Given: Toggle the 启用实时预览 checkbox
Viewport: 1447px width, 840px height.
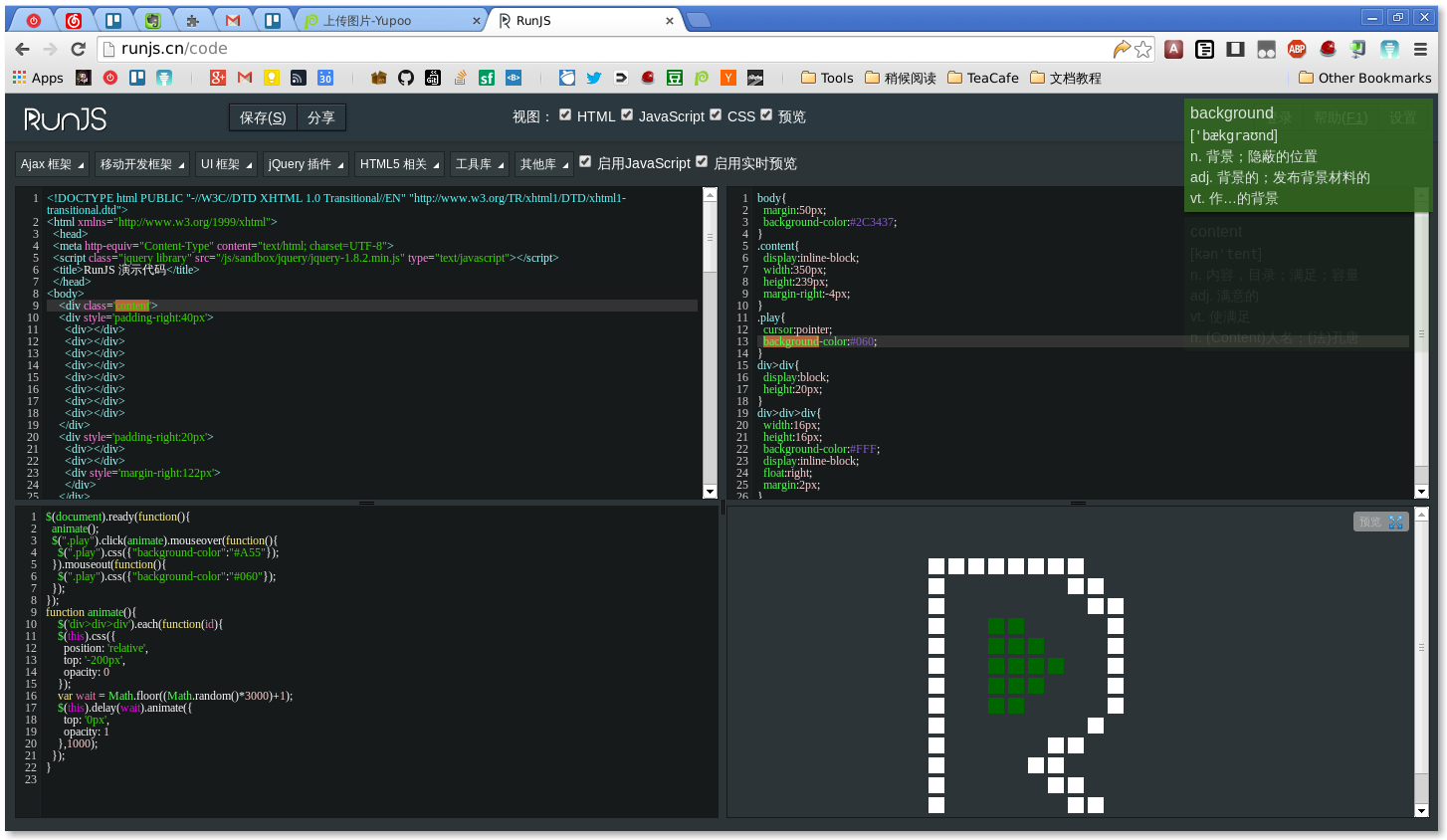Looking at the screenshot, I should (702, 161).
